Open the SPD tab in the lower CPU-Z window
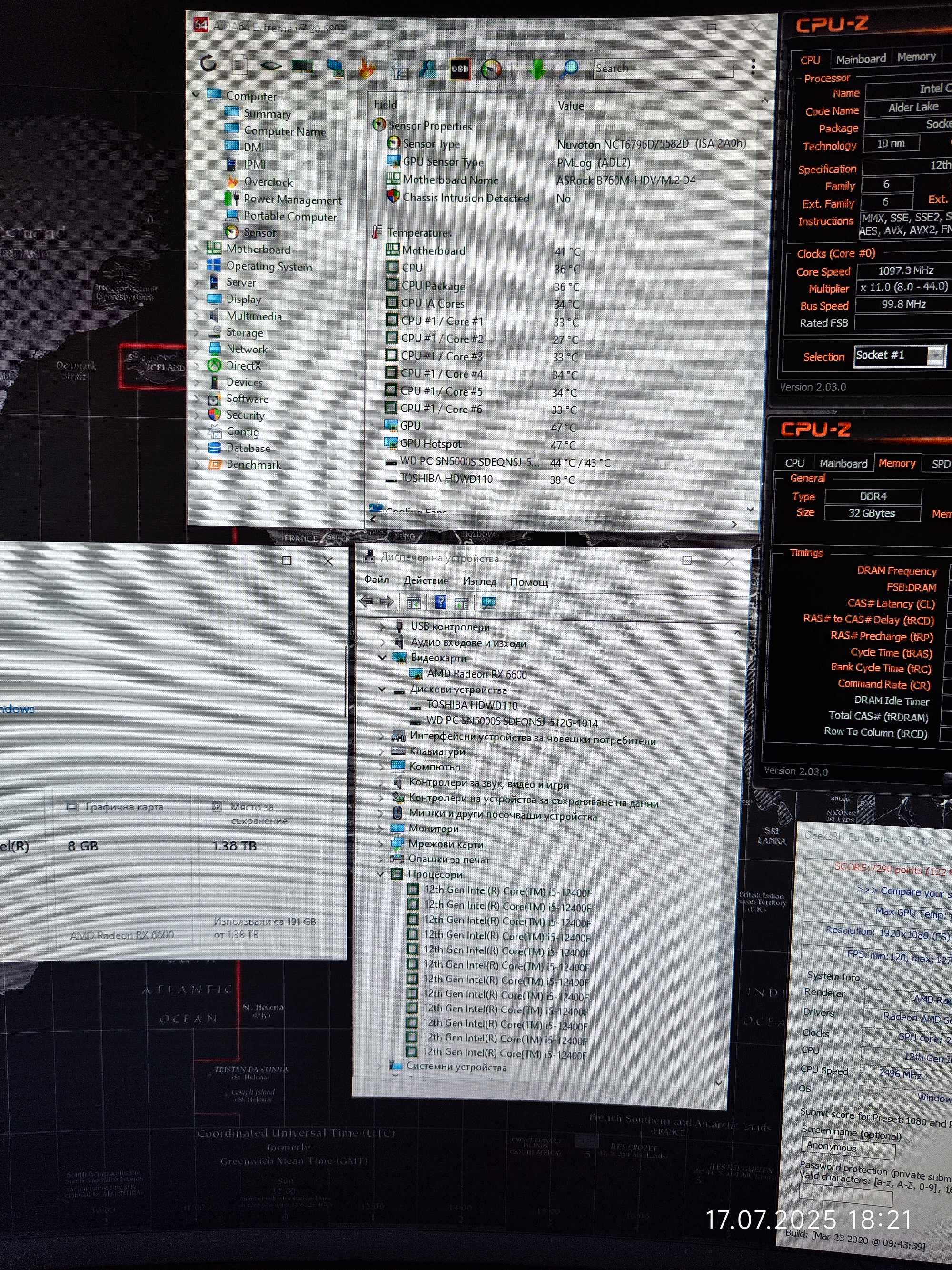 click(940, 464)
